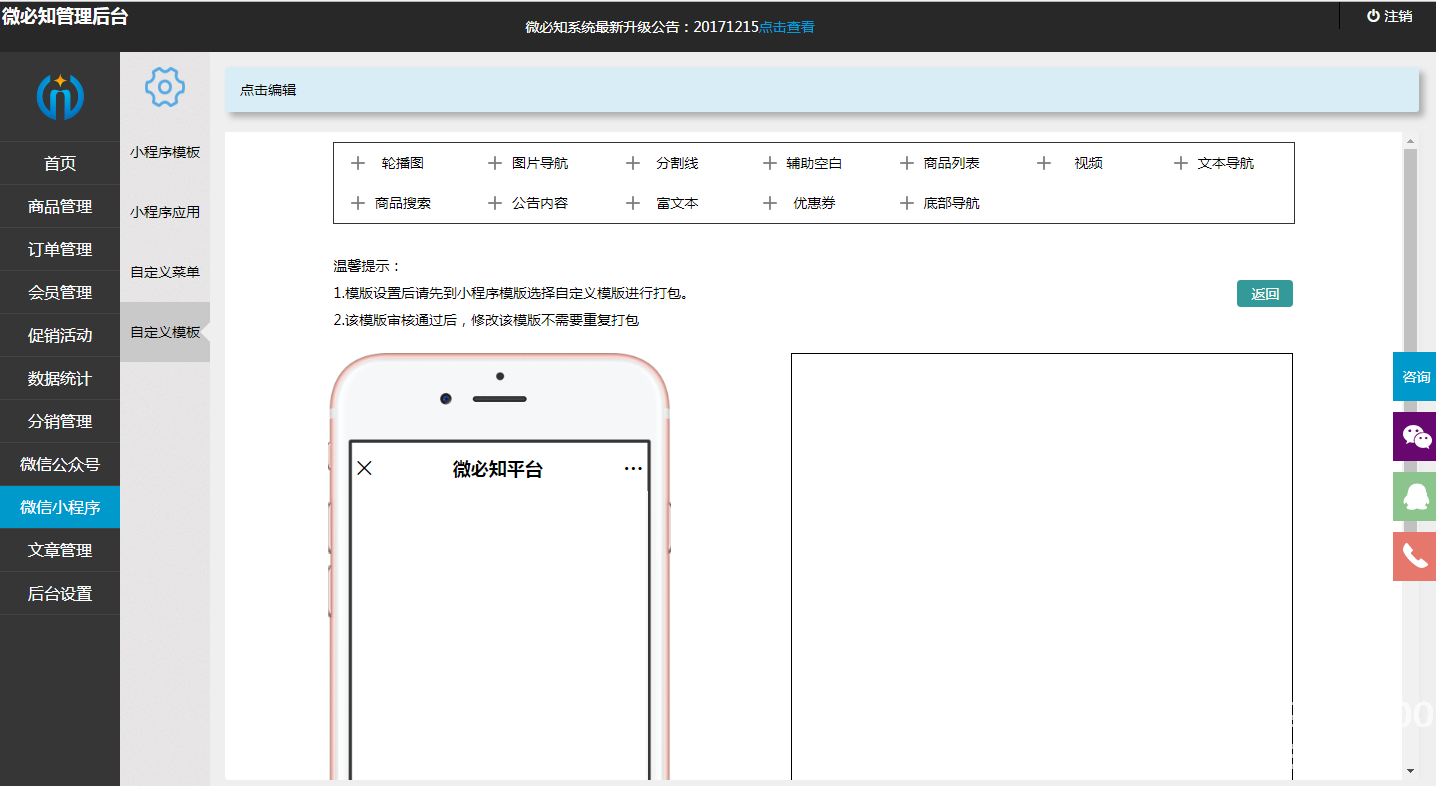Click the gear settings icon in submenu
1436x786 pixels.
165,87
